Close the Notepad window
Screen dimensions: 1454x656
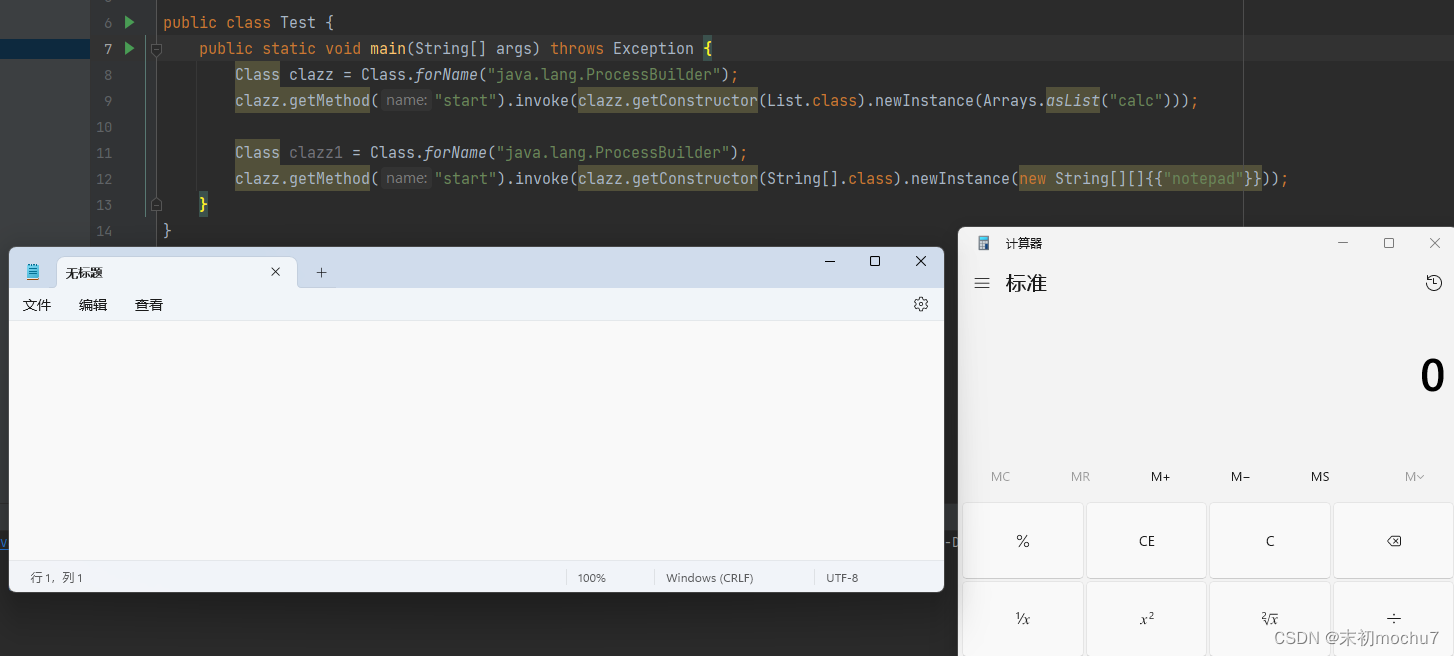tap(921, 261)
